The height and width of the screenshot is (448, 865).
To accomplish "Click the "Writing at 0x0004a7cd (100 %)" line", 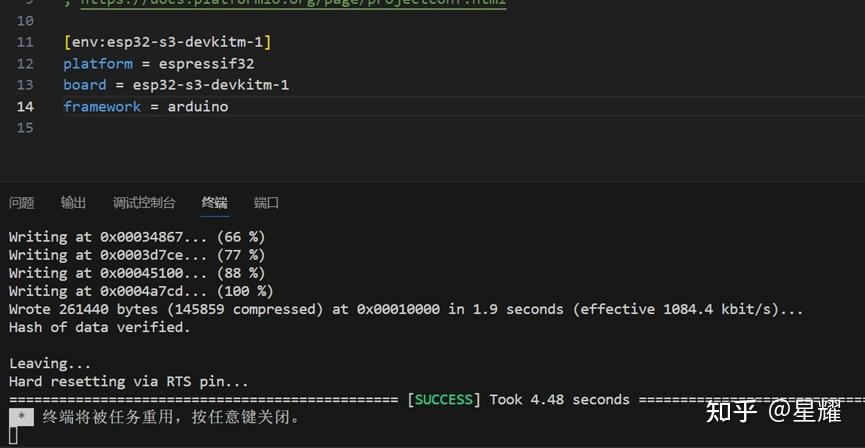I will [x=140, y=291].
